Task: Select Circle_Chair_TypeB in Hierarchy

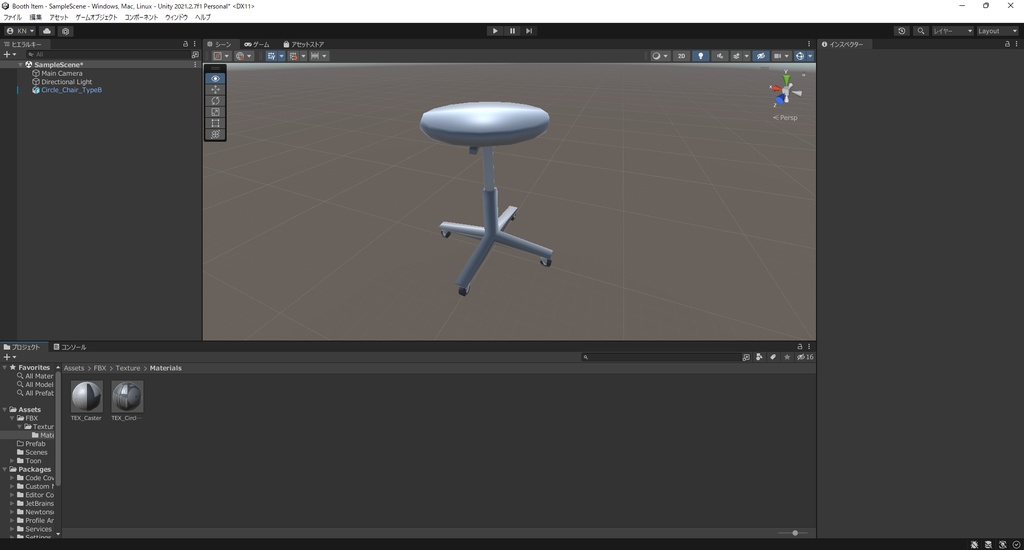Action: click(71, 90)
